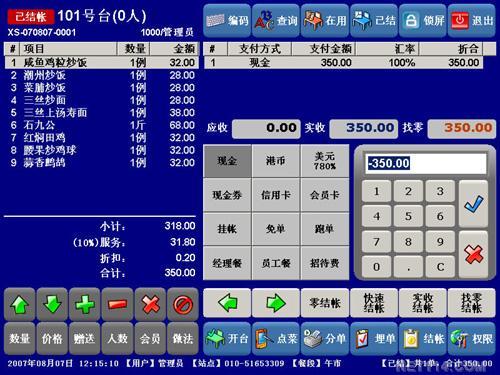Viewport: 500px width, 375px height.
Task: Select order row 潮州炒饭
Action: point(102,75)
